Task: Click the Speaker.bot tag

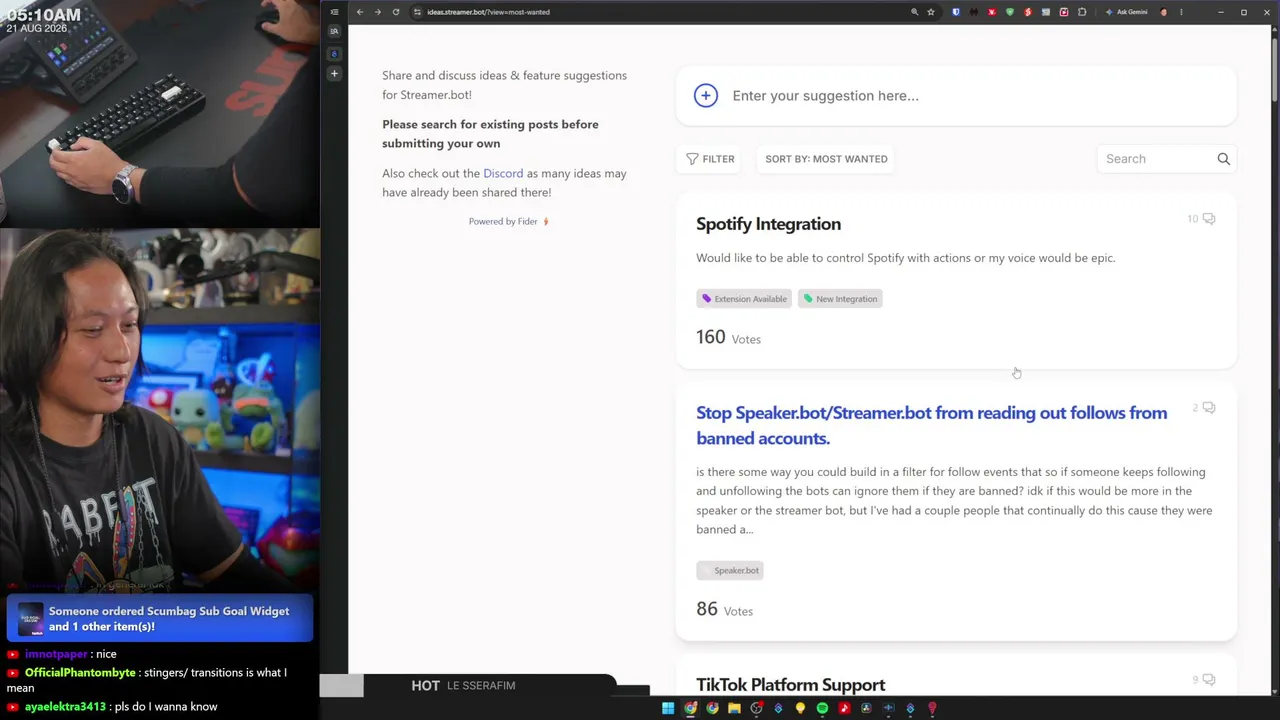Action: tap(730, 570)
